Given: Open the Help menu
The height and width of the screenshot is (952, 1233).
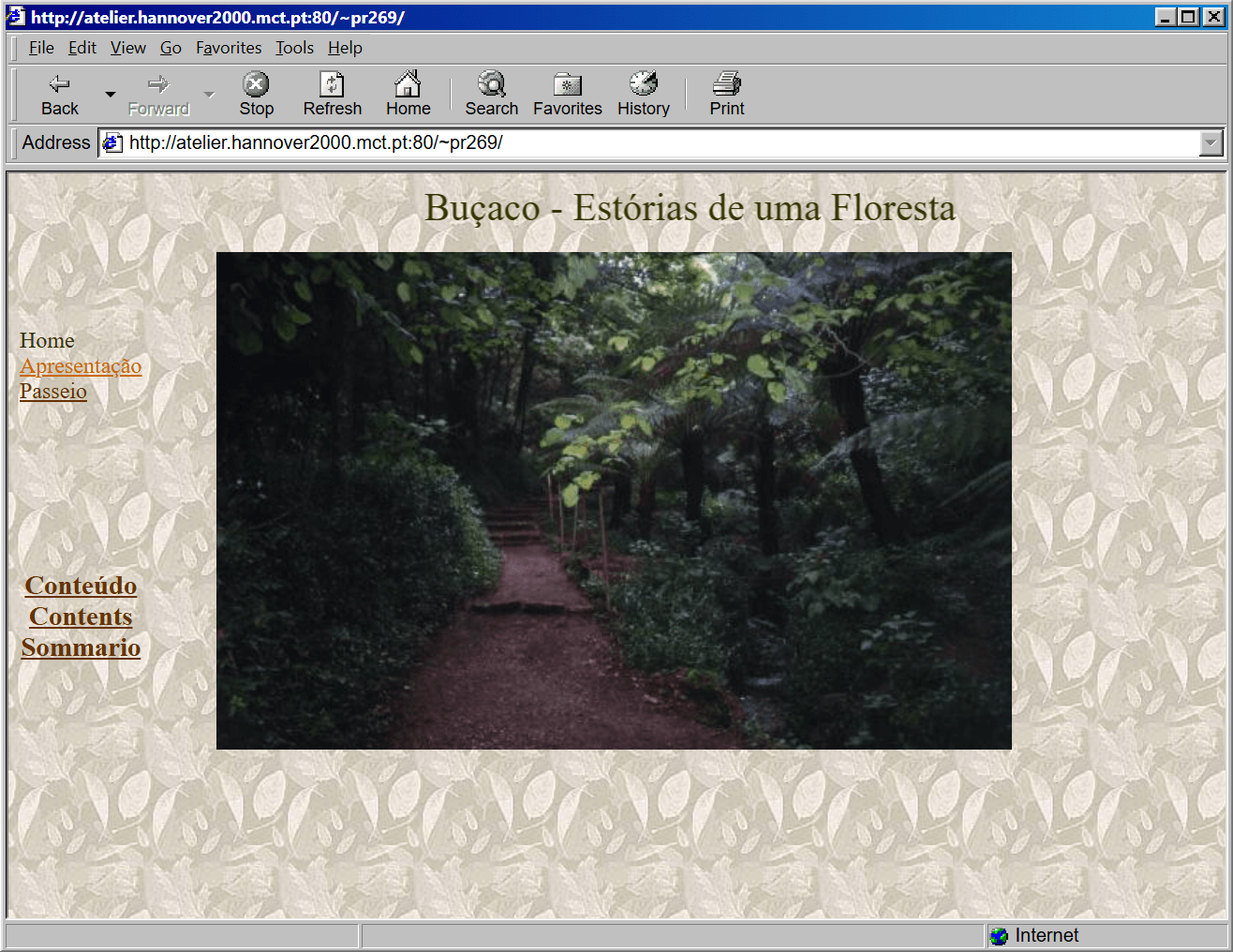Looking at the screenshot, I should click(x=345, y=48).
